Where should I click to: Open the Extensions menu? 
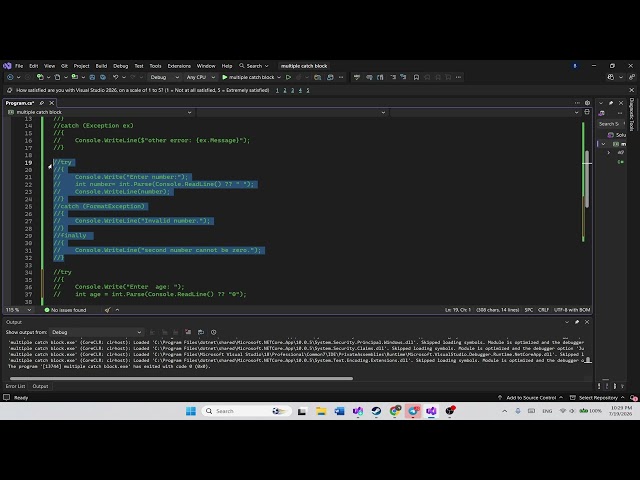[x=179, y=66]
